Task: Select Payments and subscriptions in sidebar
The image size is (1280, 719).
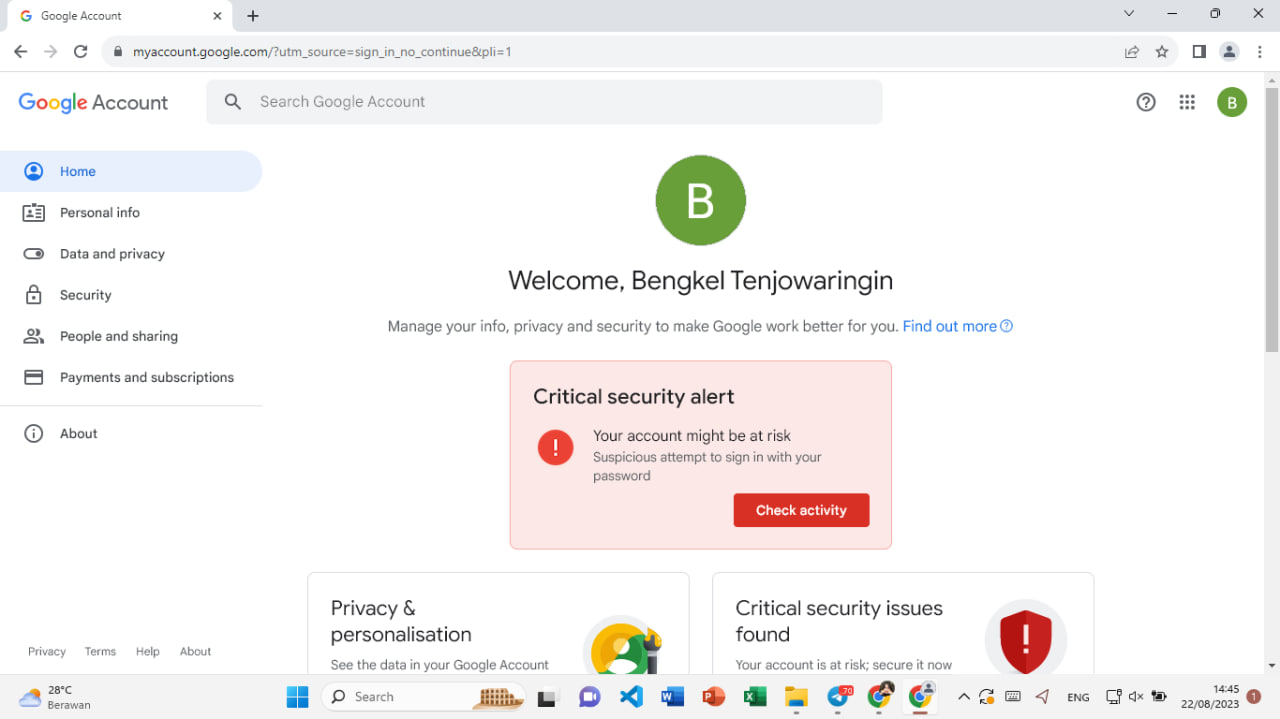Action: 146,378
